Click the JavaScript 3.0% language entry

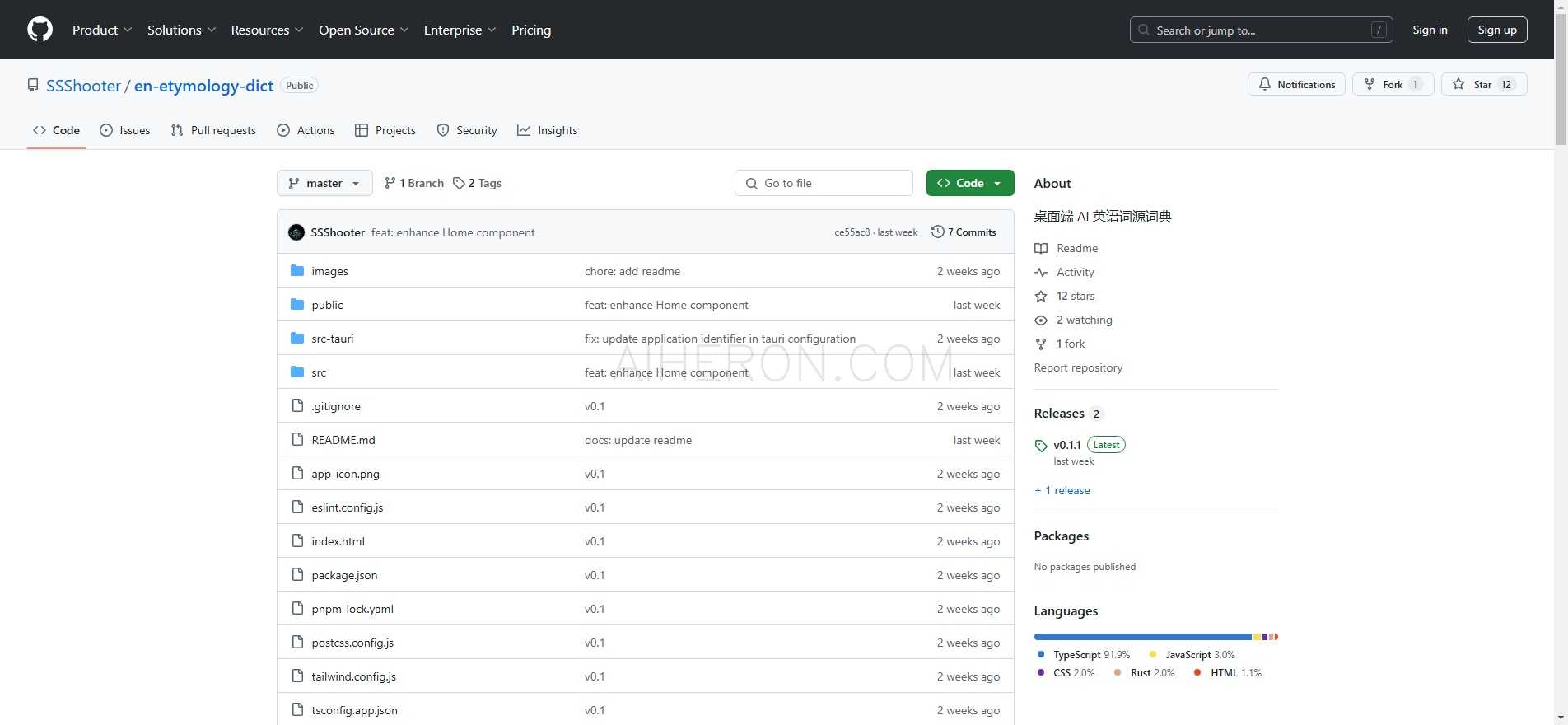pos(1192,655)
